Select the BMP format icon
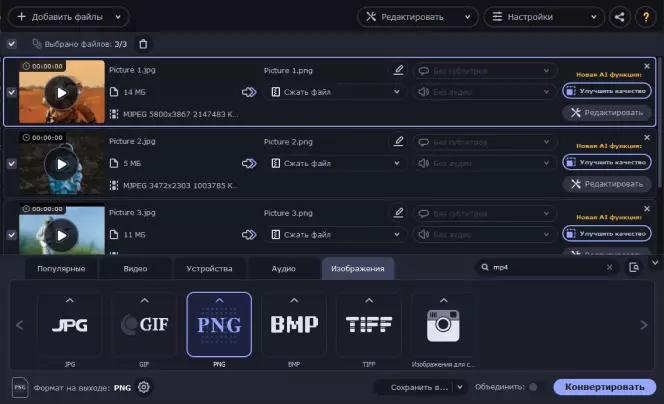664x404 pixels. click(294, 325)
